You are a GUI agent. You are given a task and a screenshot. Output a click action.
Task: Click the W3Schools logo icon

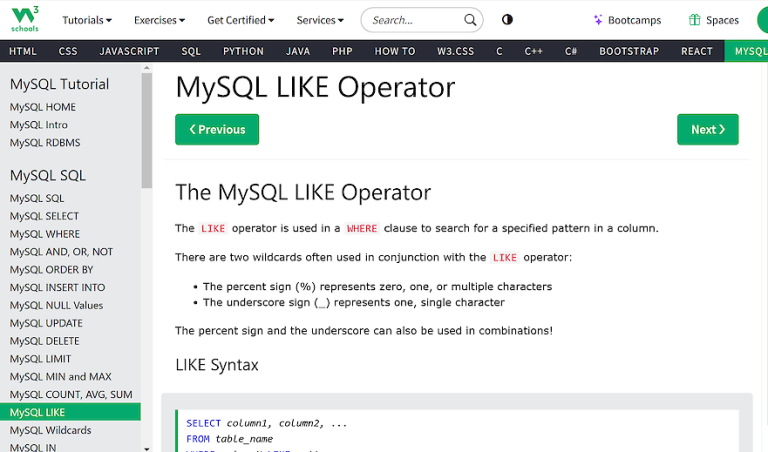point(27,19)
